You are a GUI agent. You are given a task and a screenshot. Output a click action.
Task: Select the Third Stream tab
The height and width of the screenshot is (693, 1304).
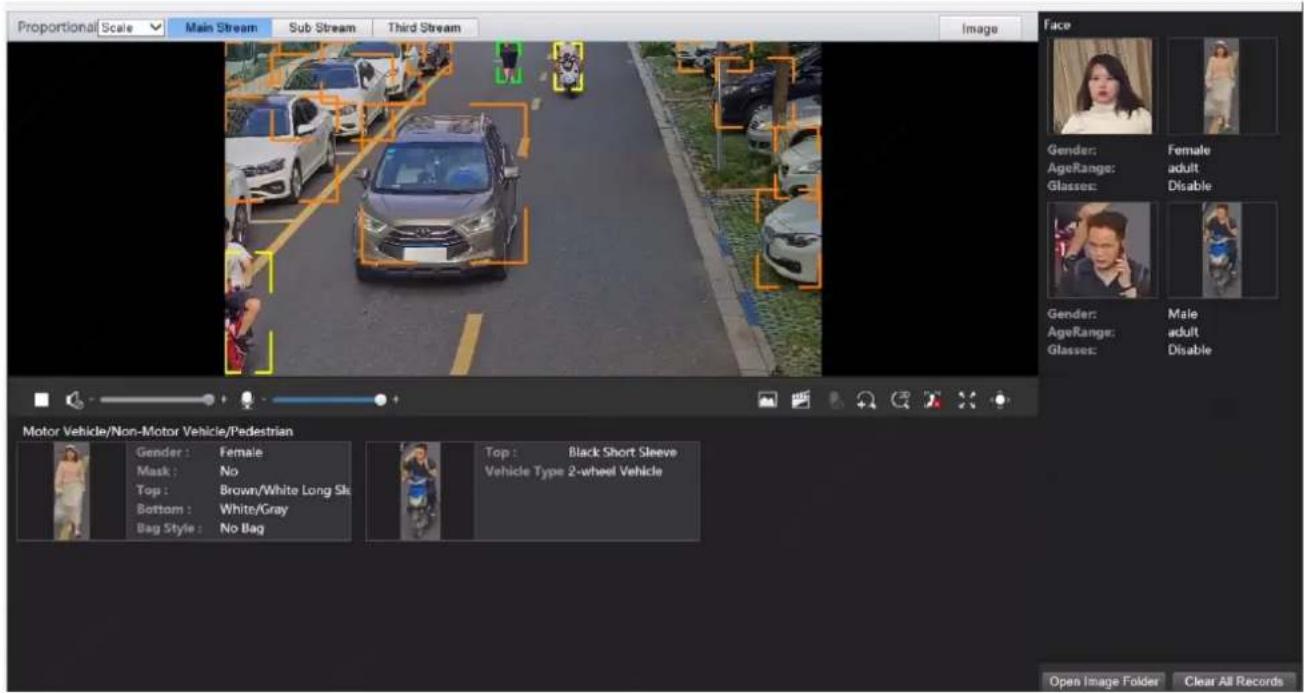[424, 28]
